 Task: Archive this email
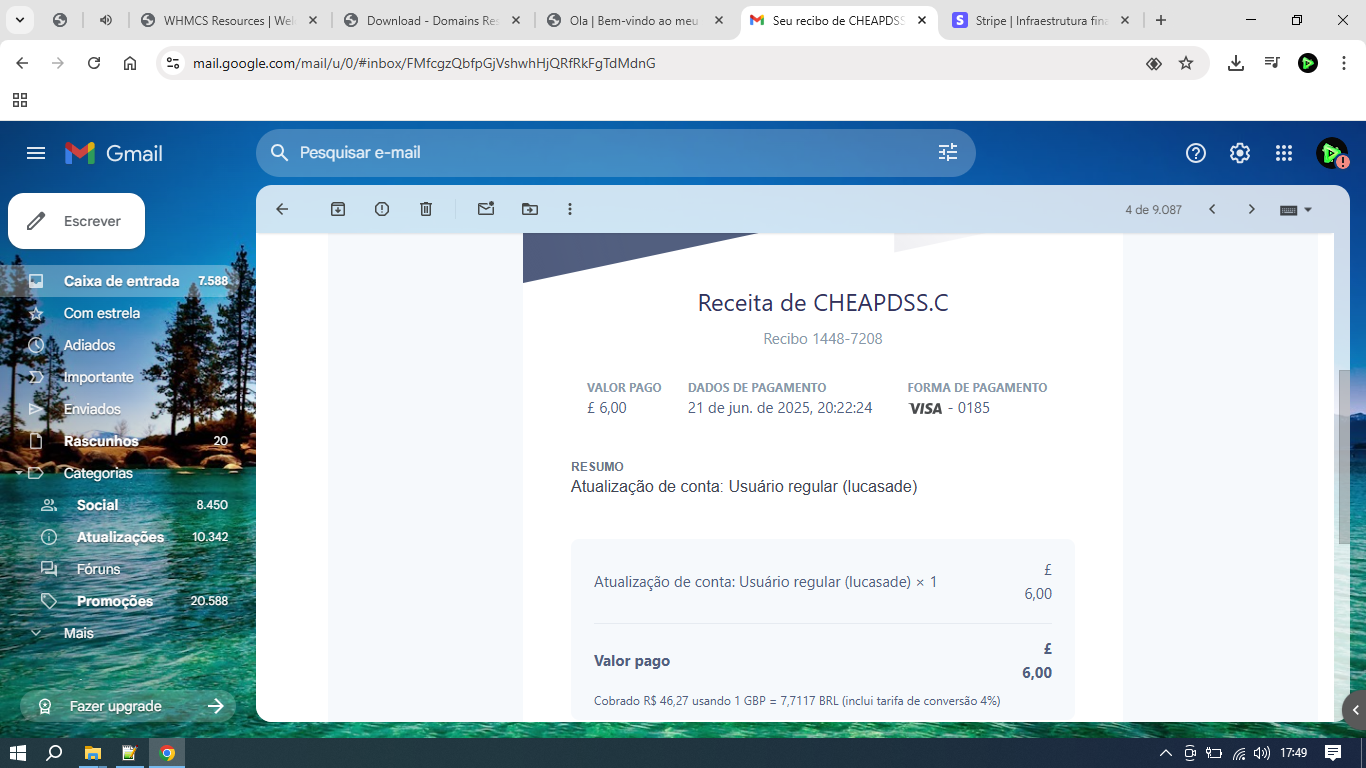pos(338,209)
